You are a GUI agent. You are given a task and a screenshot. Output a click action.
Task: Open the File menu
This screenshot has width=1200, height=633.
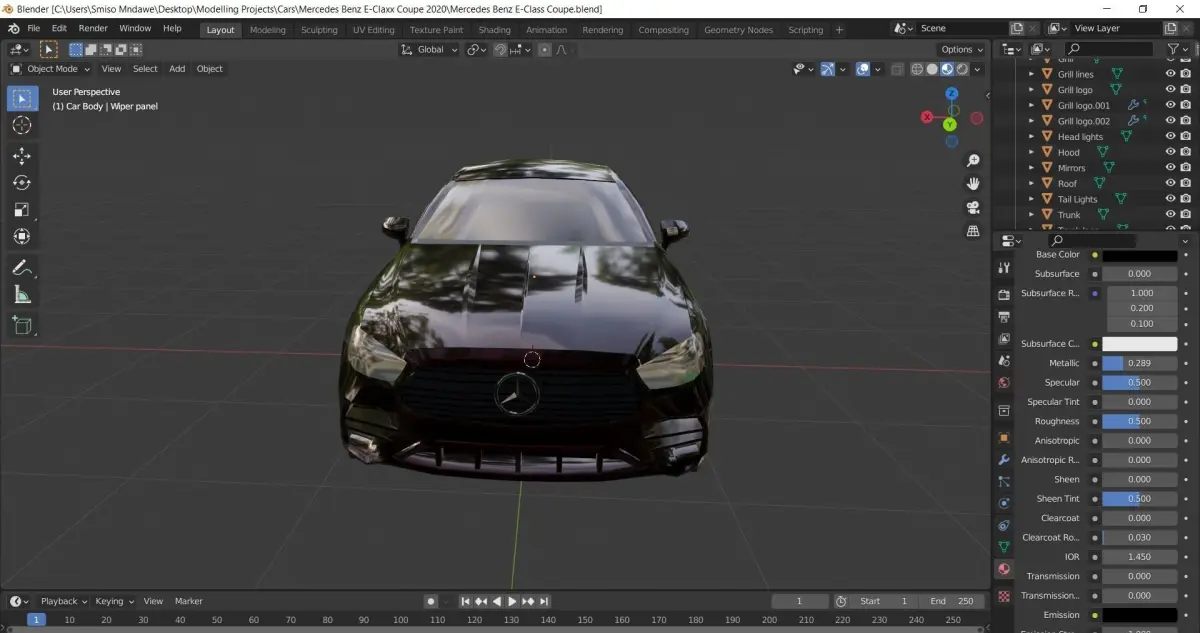[x=34, y=29]
